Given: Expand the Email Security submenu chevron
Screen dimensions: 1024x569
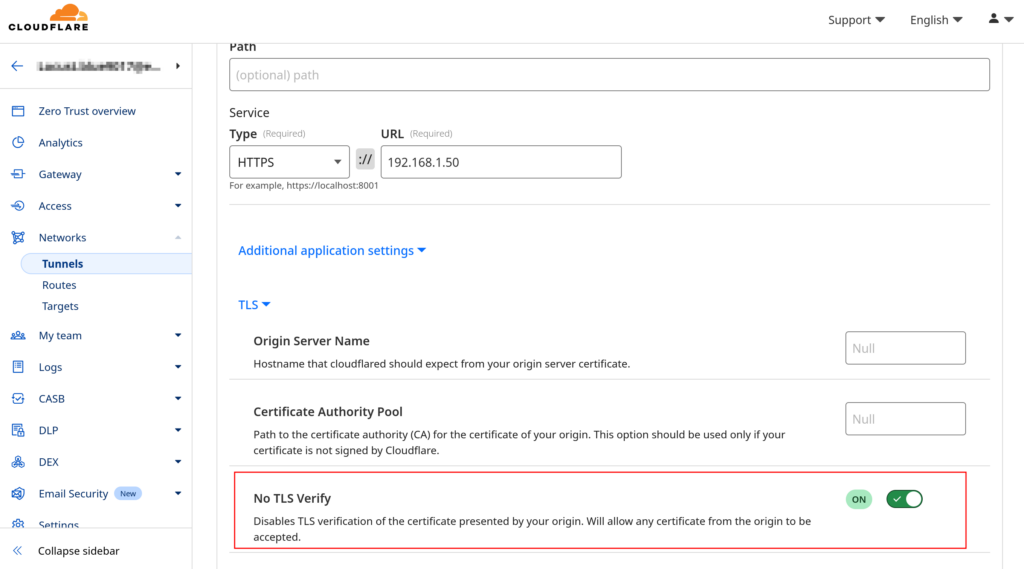Looking at the screenshot, I should [178, 493].
